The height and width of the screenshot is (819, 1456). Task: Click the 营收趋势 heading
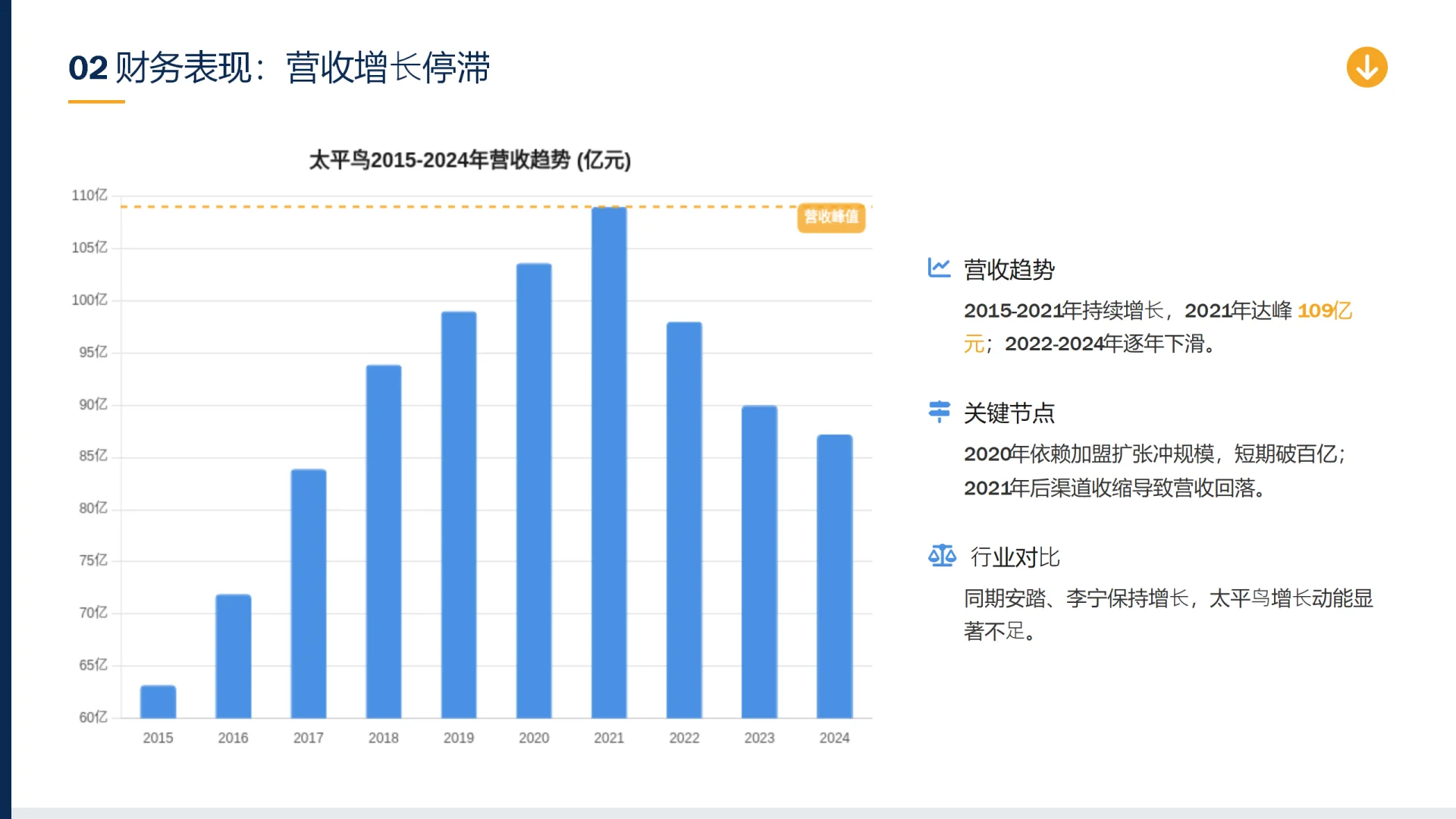pos(1009,269)
